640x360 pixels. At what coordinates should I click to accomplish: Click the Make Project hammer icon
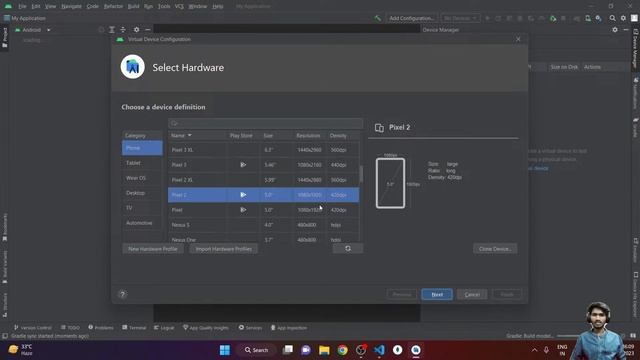coord(378,18)
